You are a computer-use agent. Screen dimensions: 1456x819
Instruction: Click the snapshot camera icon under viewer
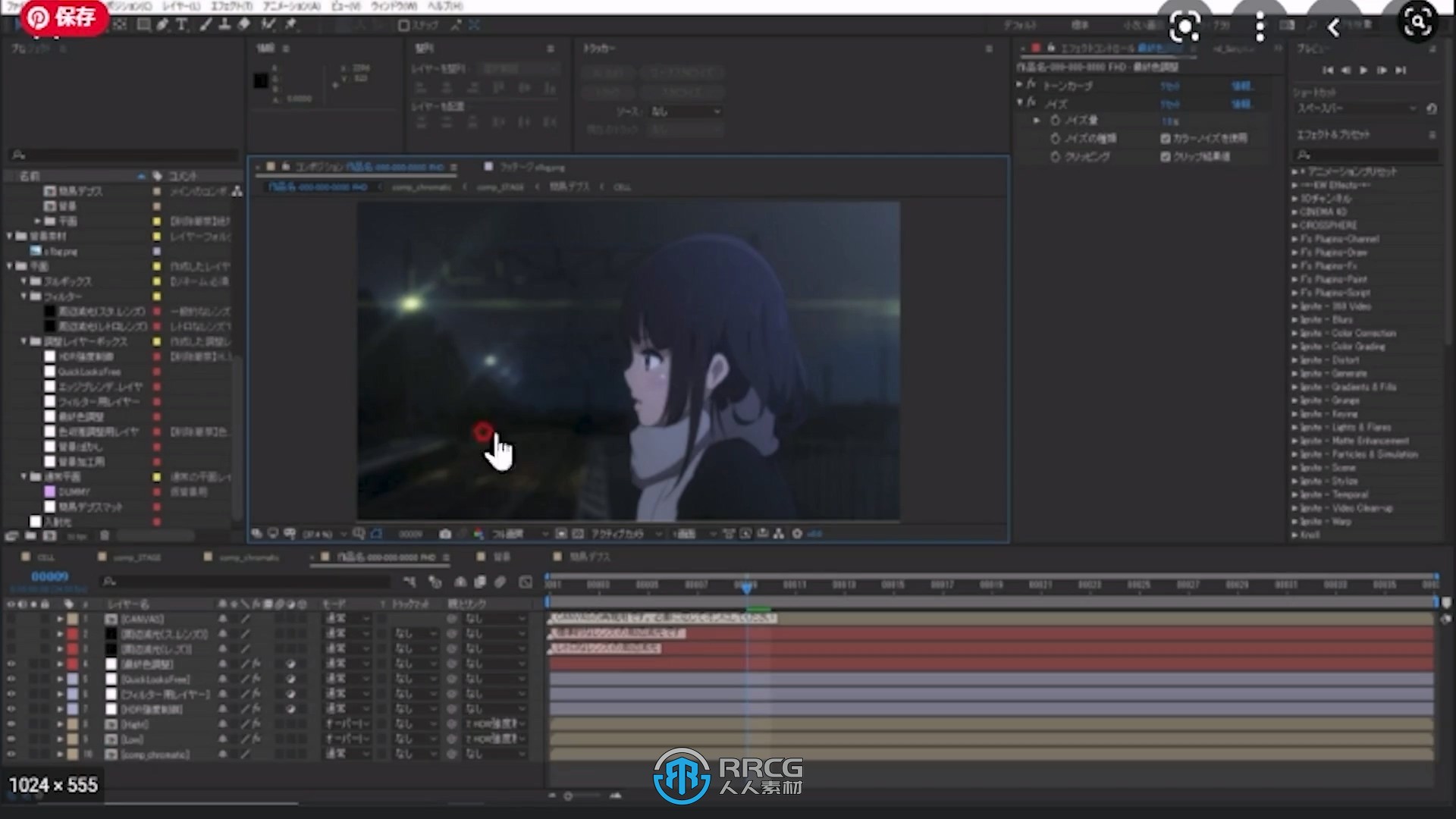[445, 534]
